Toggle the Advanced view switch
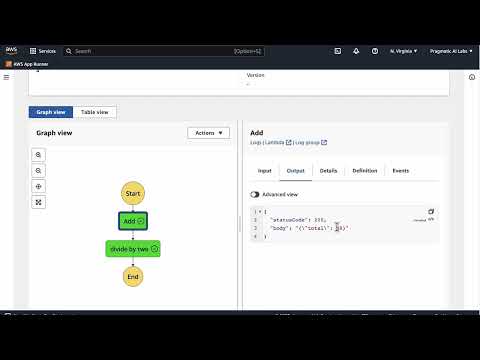Viewport: 480px width, 360px height. coord(255,194)
